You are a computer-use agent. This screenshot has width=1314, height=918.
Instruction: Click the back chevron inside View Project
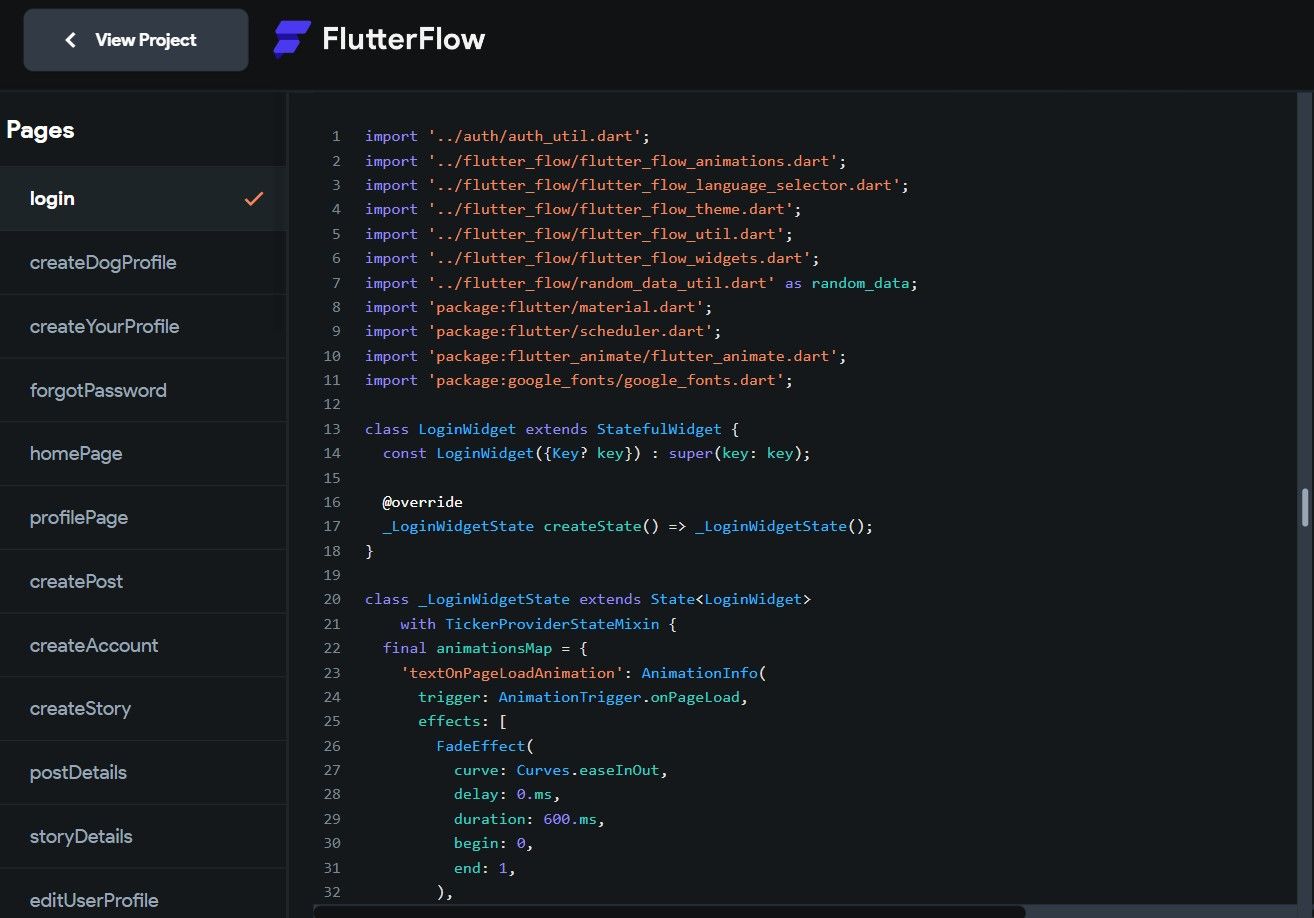tap(70, 39)
